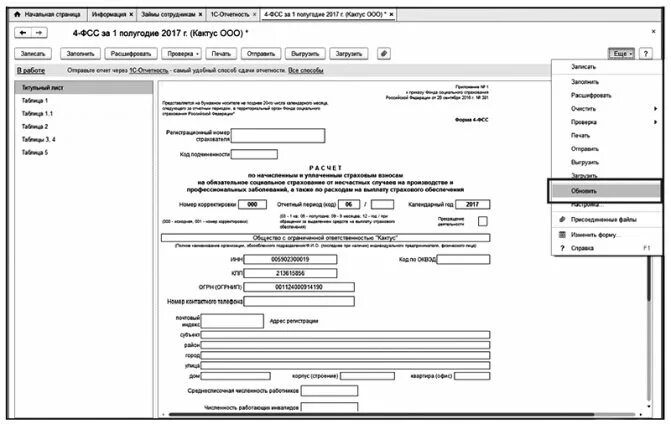
Task: Click the Загрузить toolbar button
Action: pyautogui.click(x=349, y=53)
